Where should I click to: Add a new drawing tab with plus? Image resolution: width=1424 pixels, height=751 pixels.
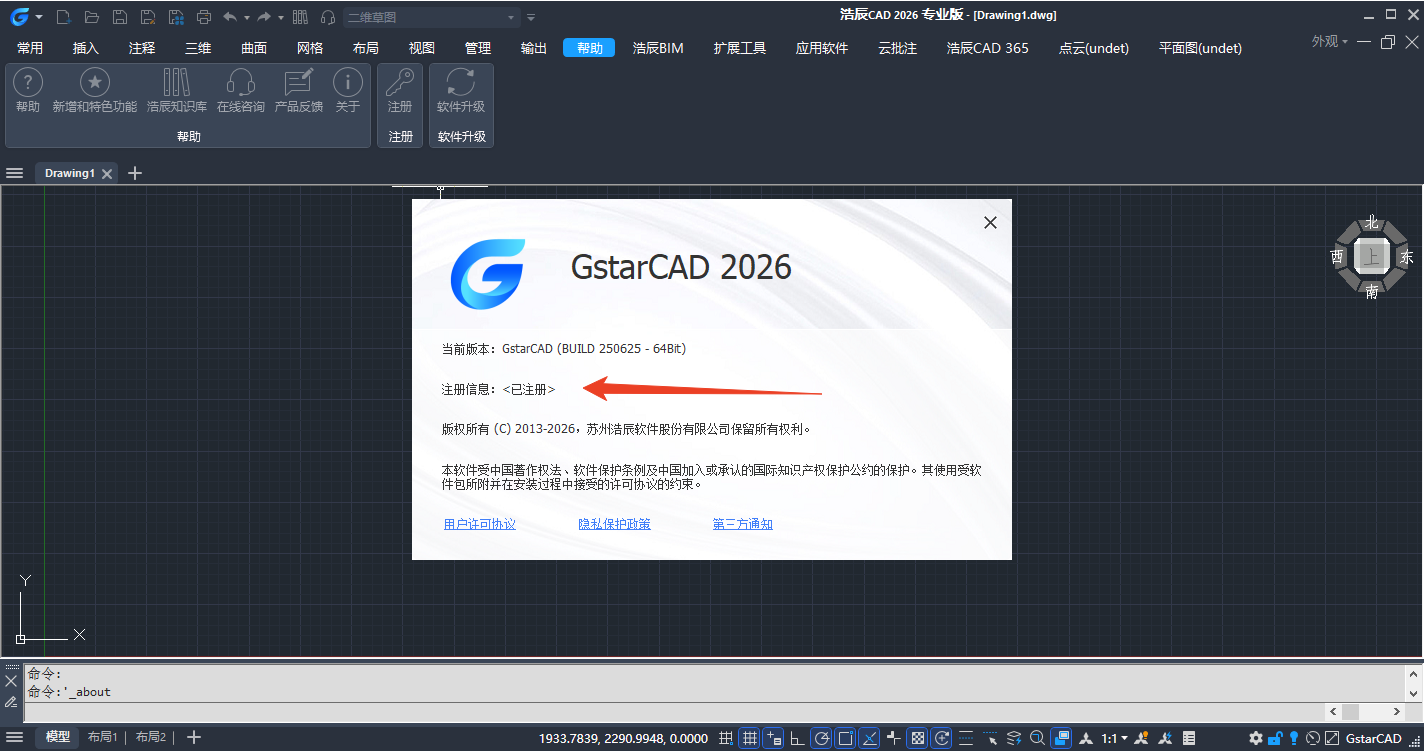(x=135, y=173)
